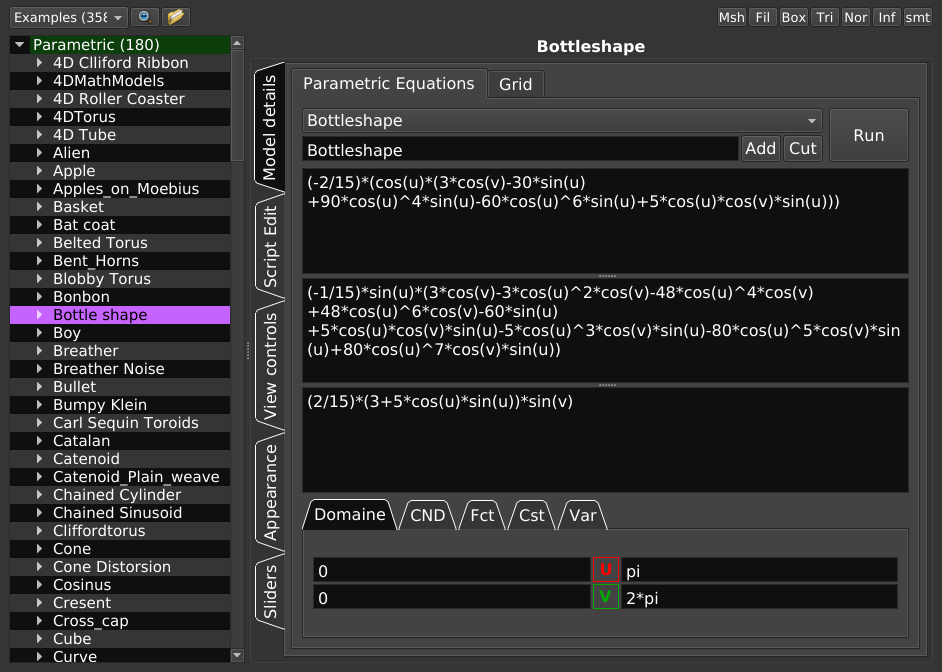Select the Domaine tab
This screenshot has width=942, height=672.
pos(350,515)
